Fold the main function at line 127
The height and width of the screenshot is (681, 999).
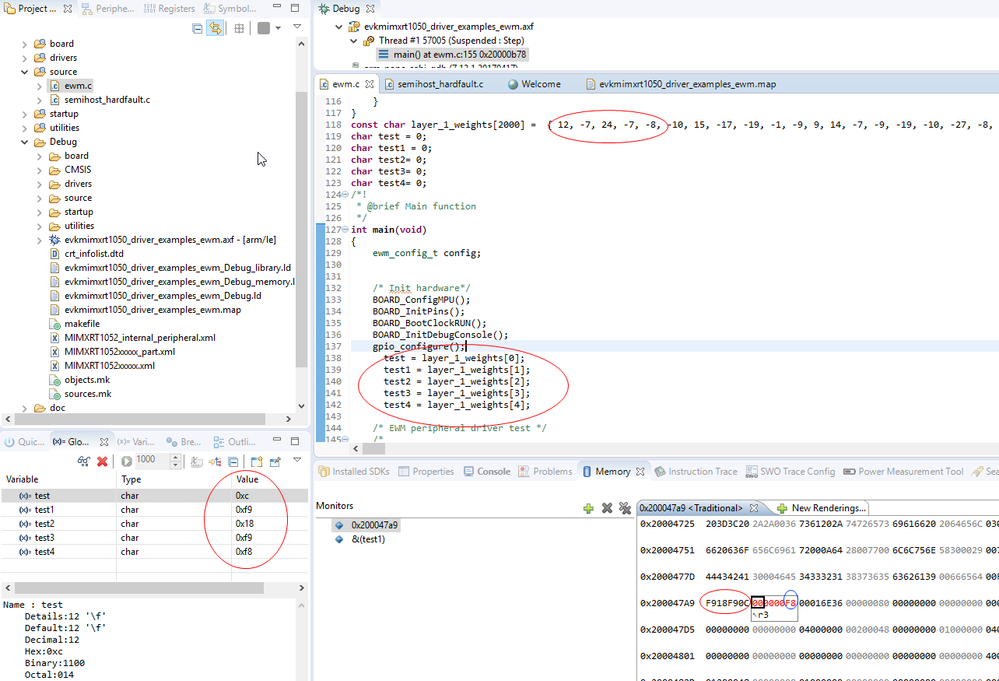point(345,229)
